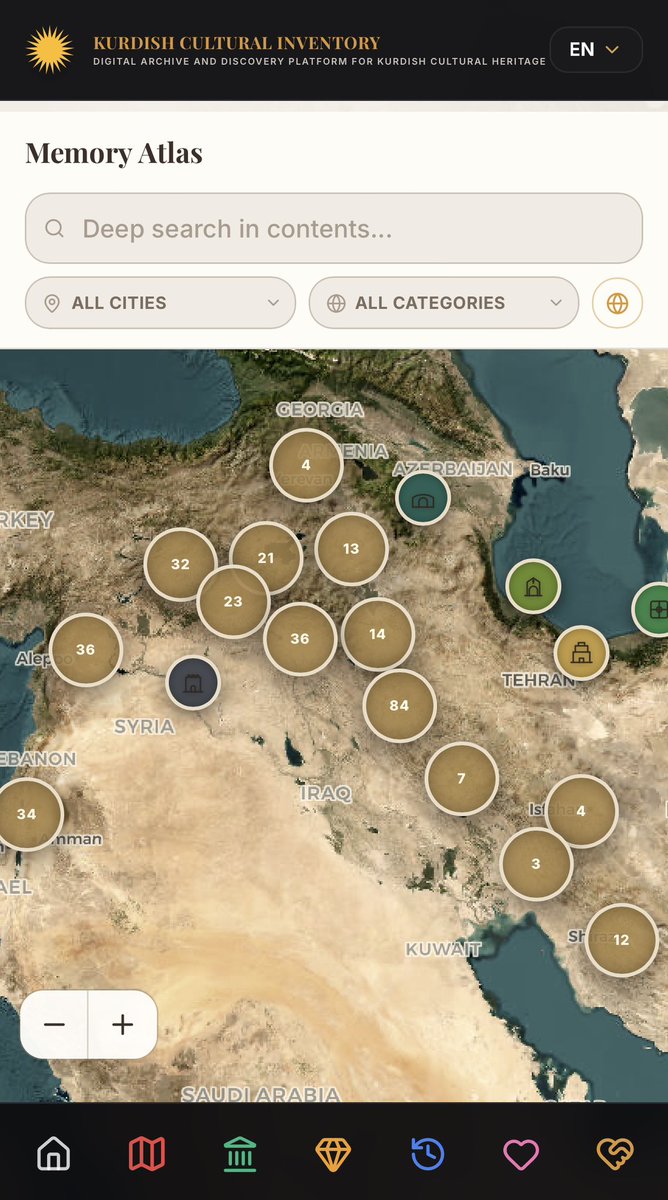Click the Kurdish Cultural Inventory title
Image resolution: width=668 pixels, height=1200 pixels.
[237, 43]
